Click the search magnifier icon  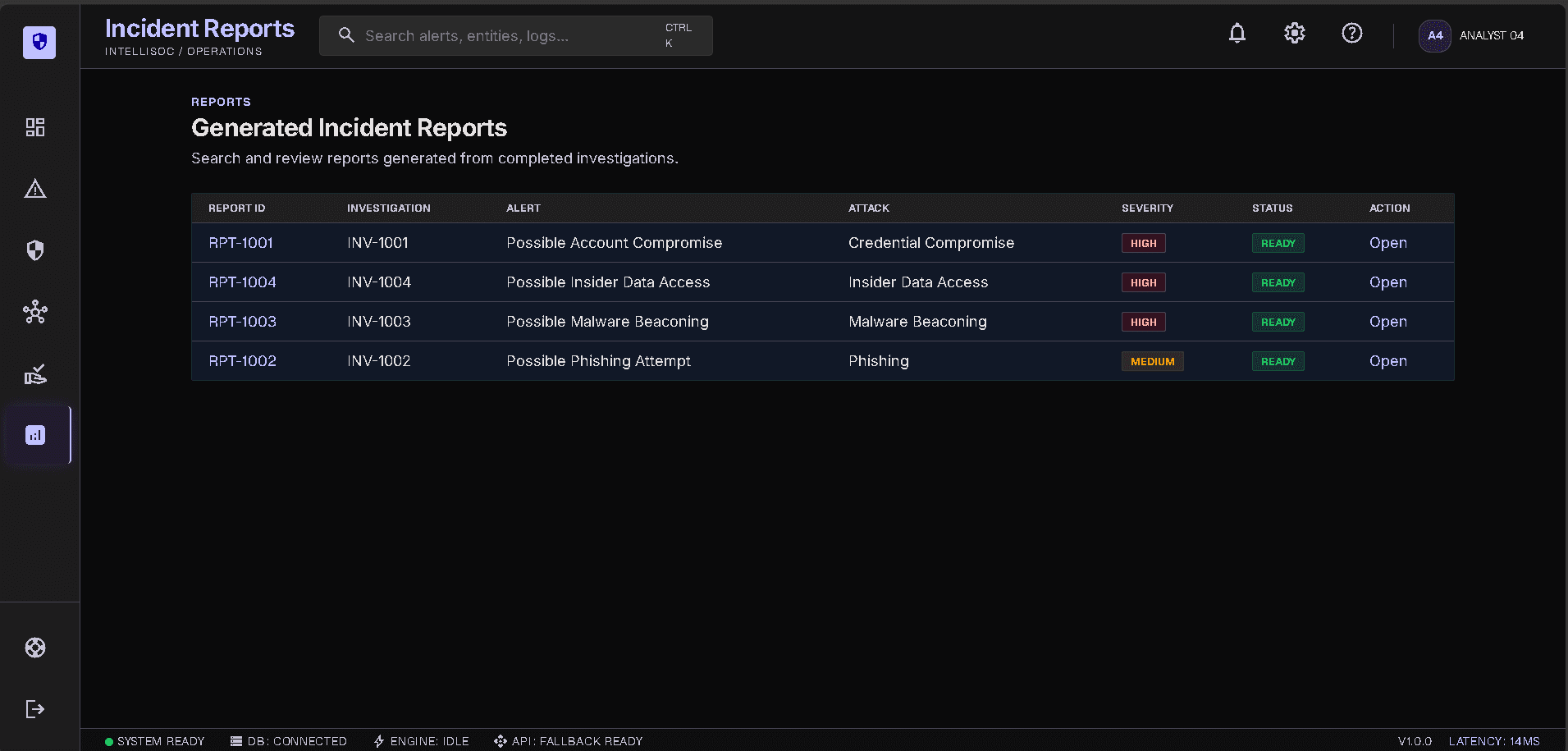tap(346, 35)
